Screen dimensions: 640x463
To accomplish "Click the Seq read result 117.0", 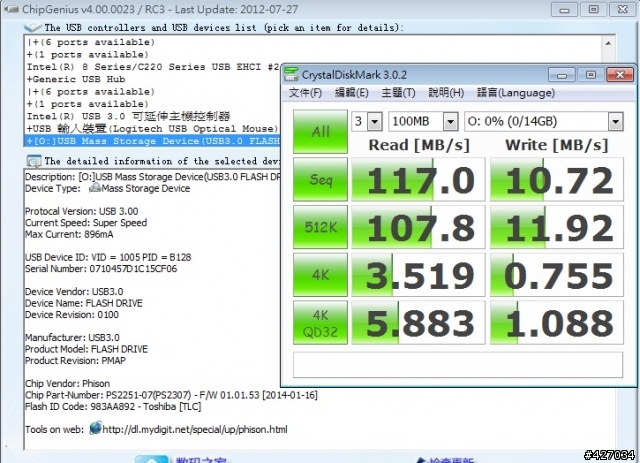I will click(418, 179).
